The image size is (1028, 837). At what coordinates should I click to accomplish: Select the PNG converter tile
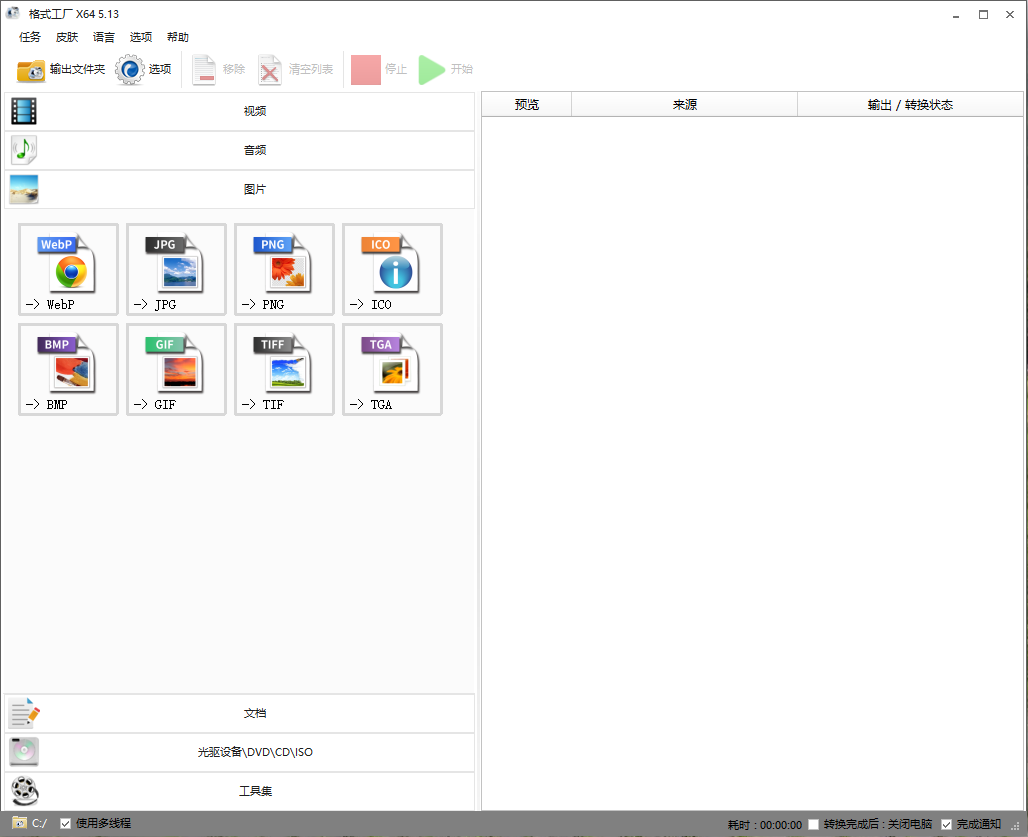point(284,269)
